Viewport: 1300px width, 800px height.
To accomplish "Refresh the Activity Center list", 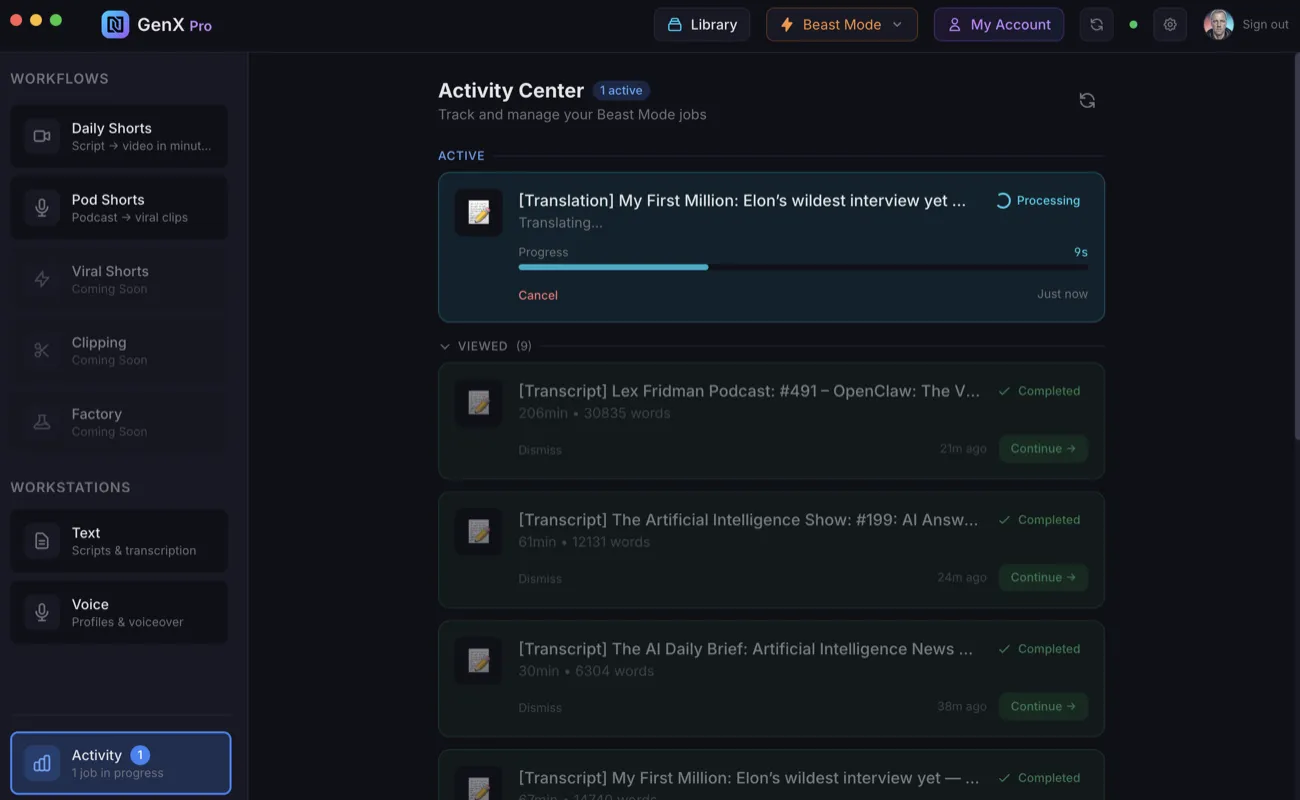I will click(x=1087, y=100).
